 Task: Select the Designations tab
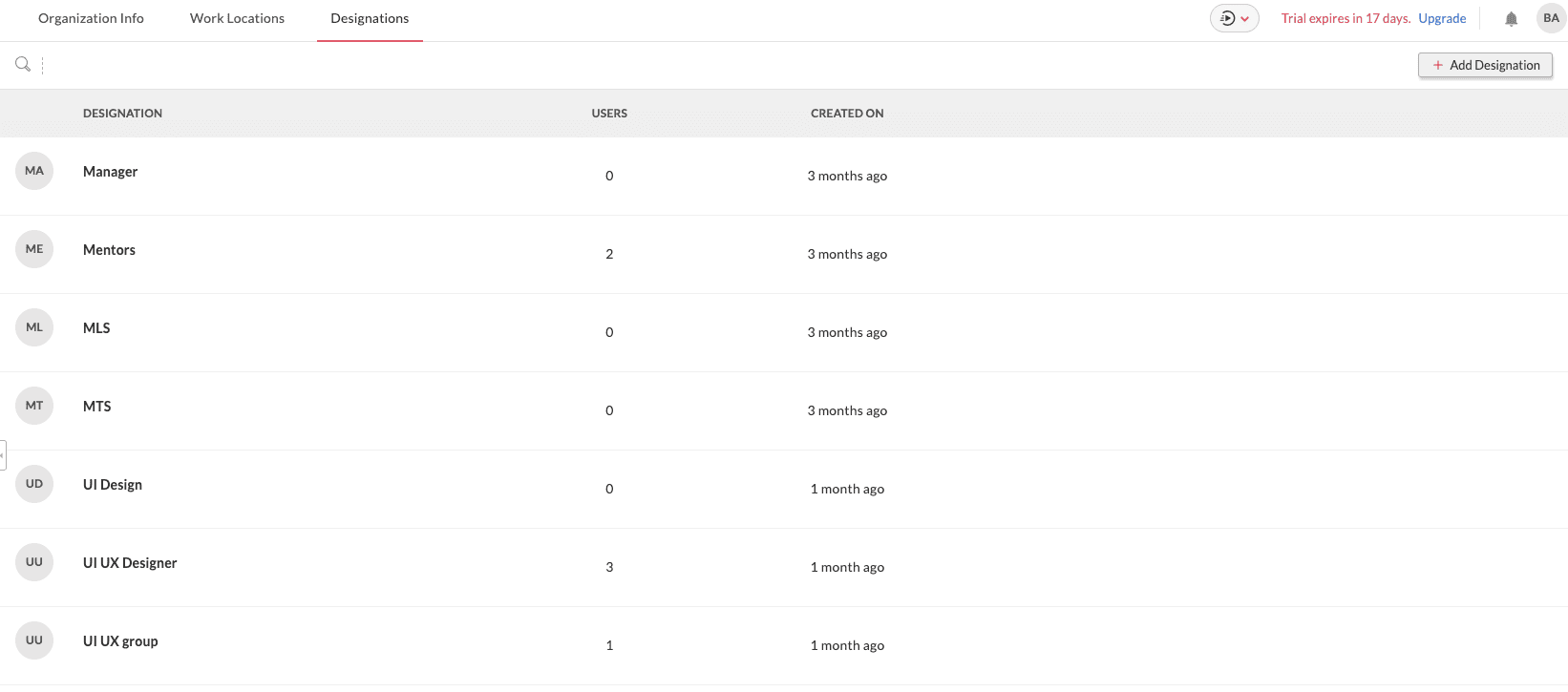tap(370, 18)
